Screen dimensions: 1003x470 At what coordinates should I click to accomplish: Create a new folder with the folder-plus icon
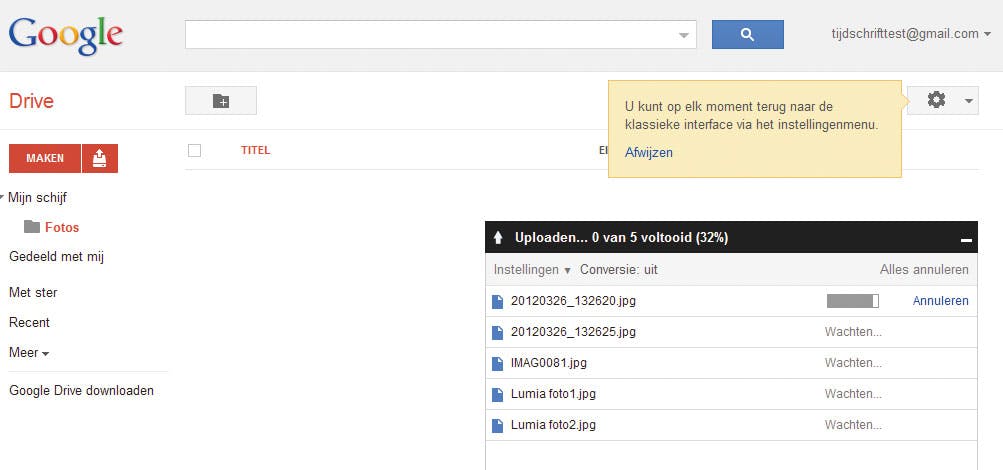point(221,100)
